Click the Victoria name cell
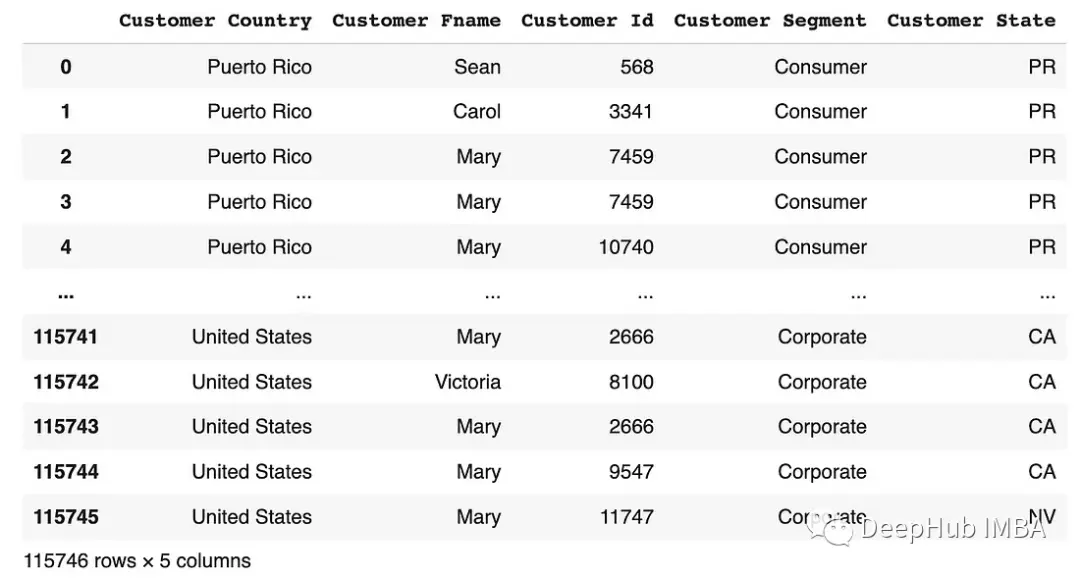 (468, 382)
